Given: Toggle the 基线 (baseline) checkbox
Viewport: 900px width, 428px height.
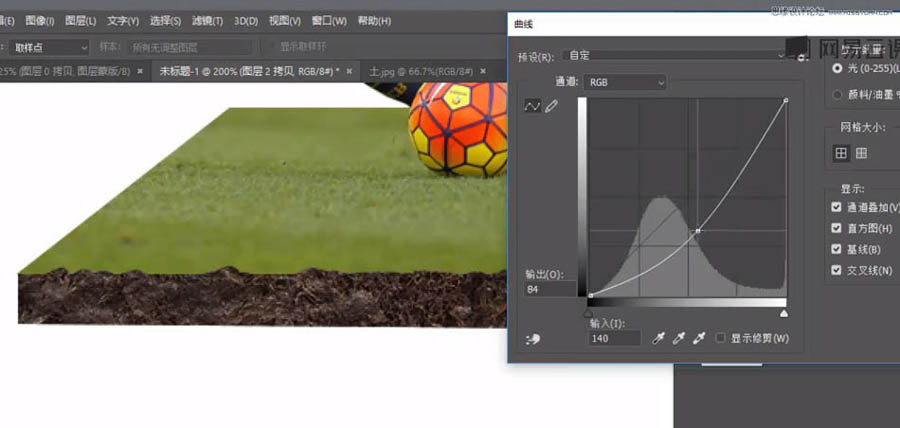Looking at the screenshot, I should (837, 249).
